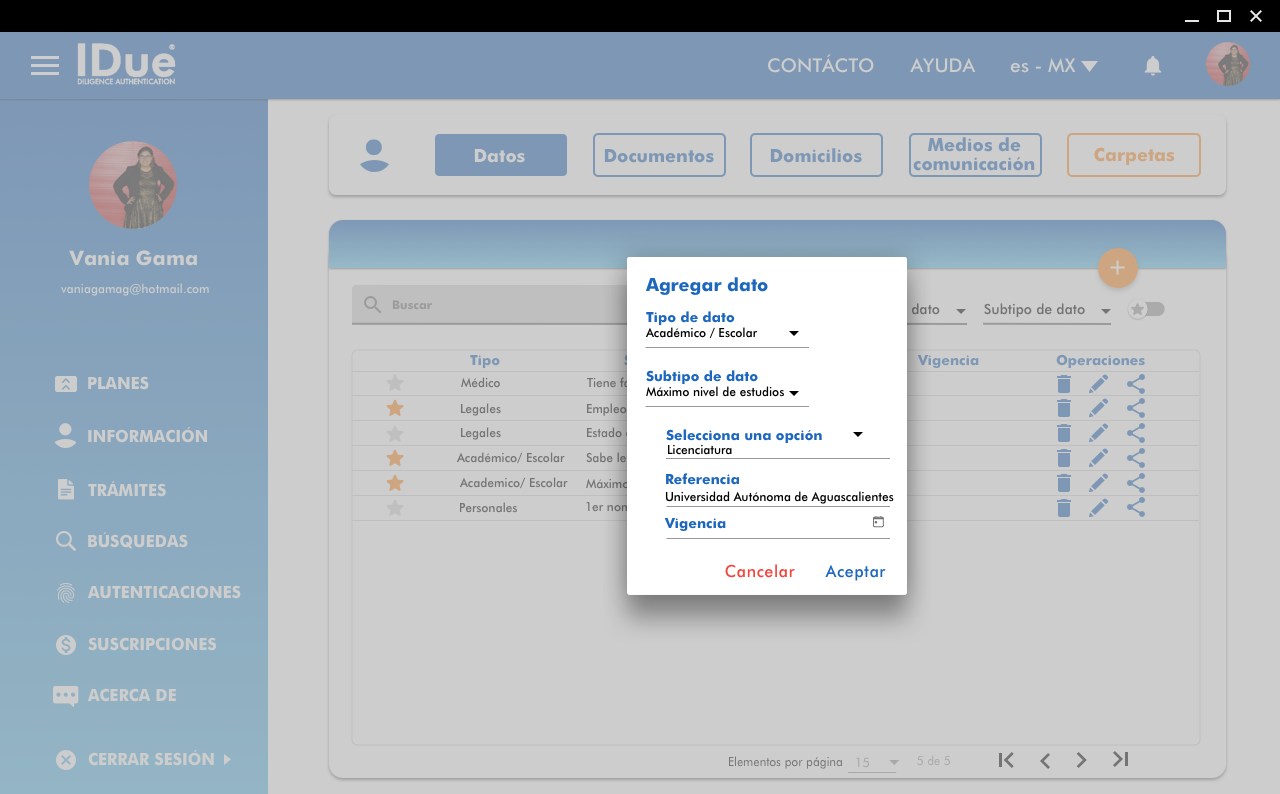Unmark favorite star on first Legales row
This screenshot has width=1280, height=794.
click(395, 408)
